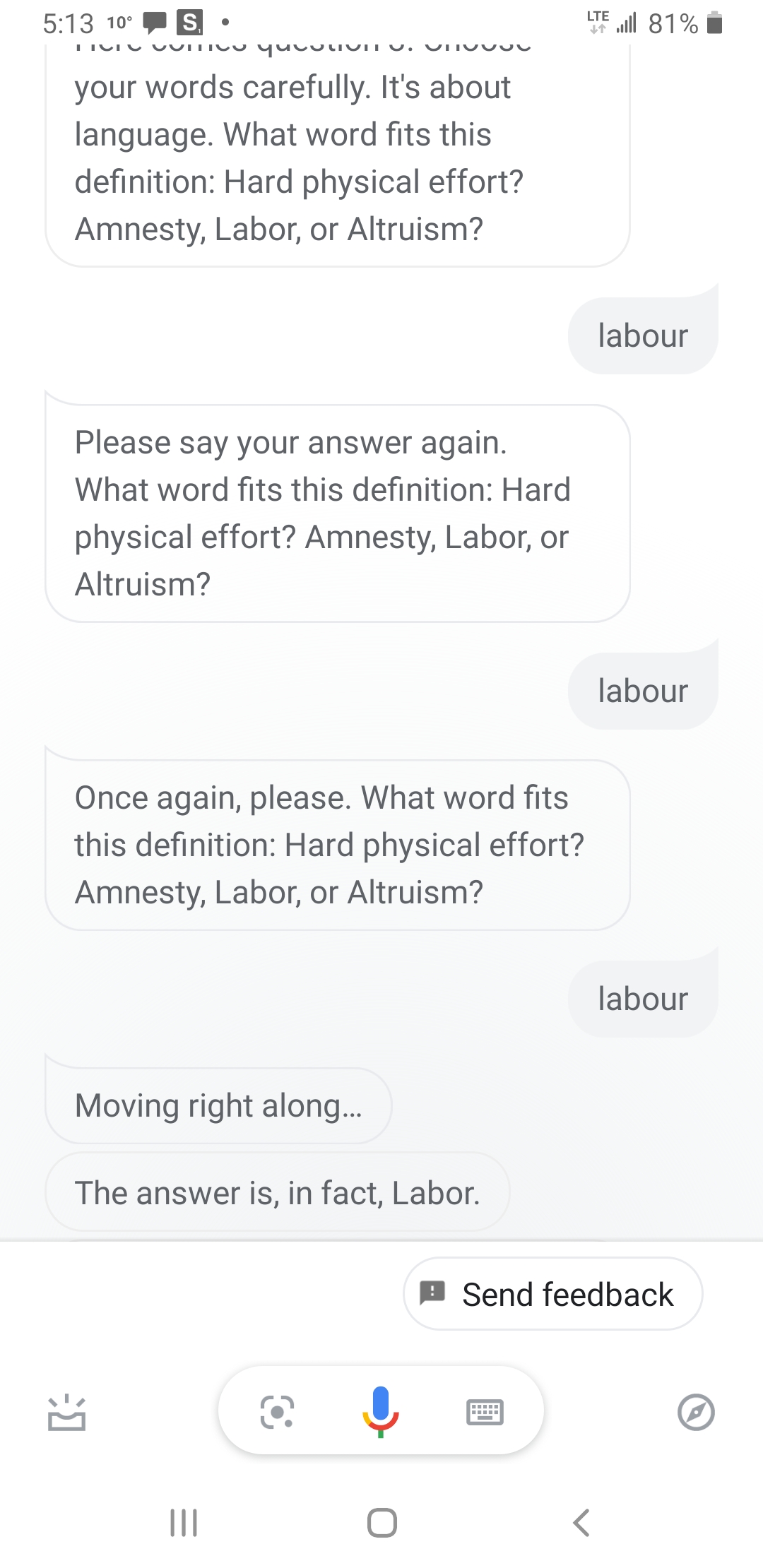Open the keyboard input icon
Image resolution: width=763 pixels, height=1568 pixels.
click(485, 1412)
